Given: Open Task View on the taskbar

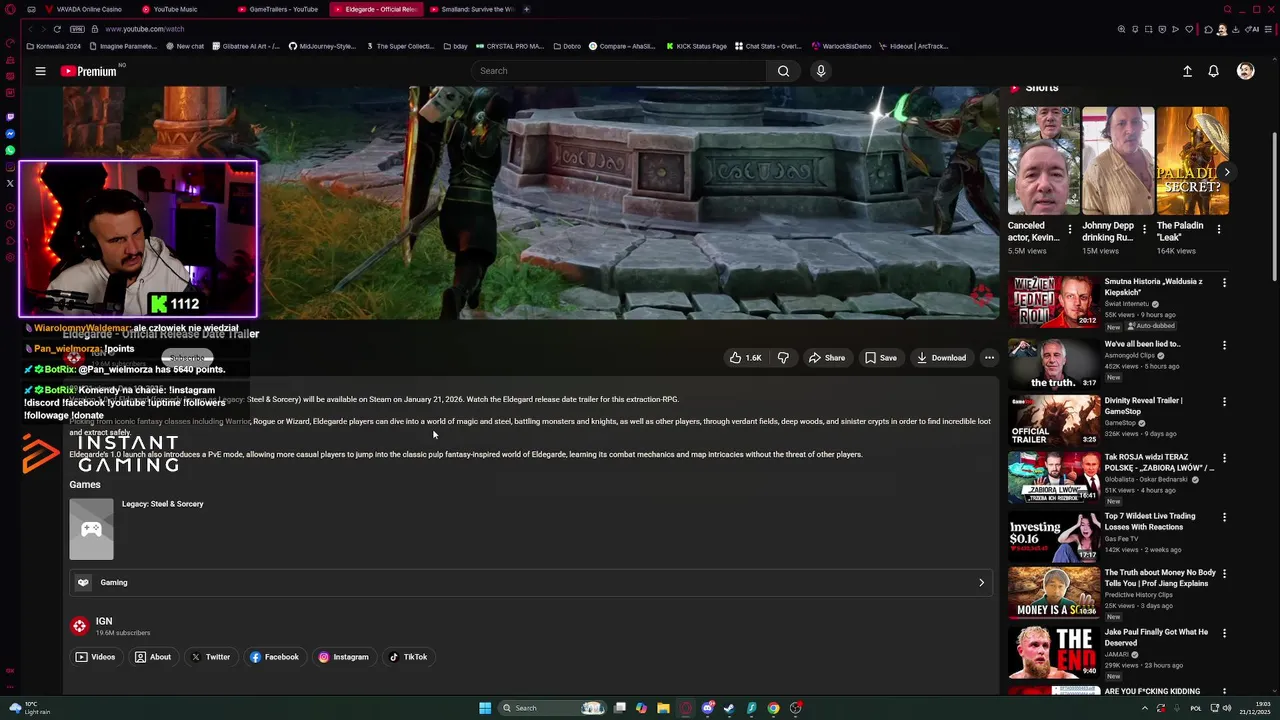Looking at the screenshot, I should pos(620,708).
